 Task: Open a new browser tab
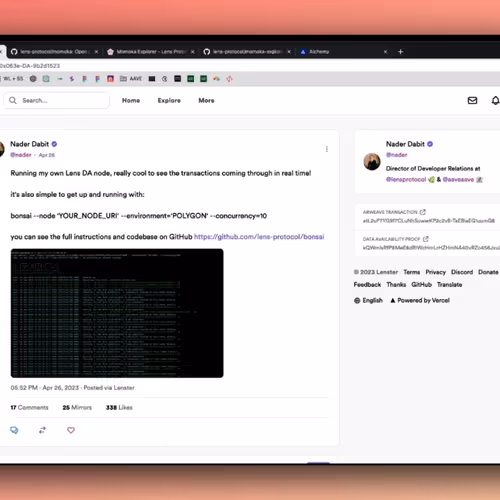(401, 52)
